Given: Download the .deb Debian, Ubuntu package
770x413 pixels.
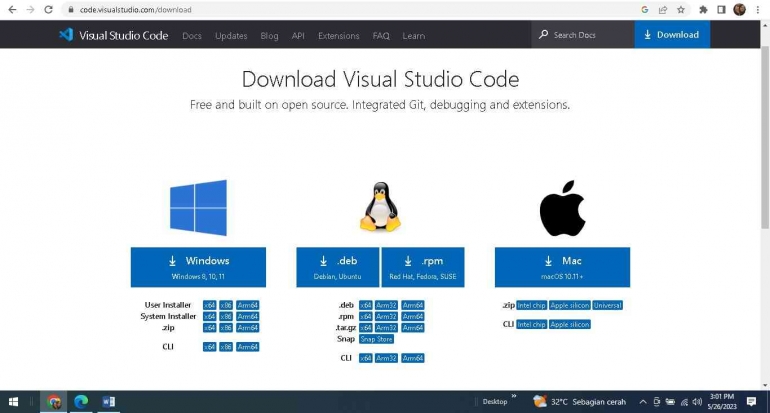Looking at the screenshot, I should coord(337,267).
